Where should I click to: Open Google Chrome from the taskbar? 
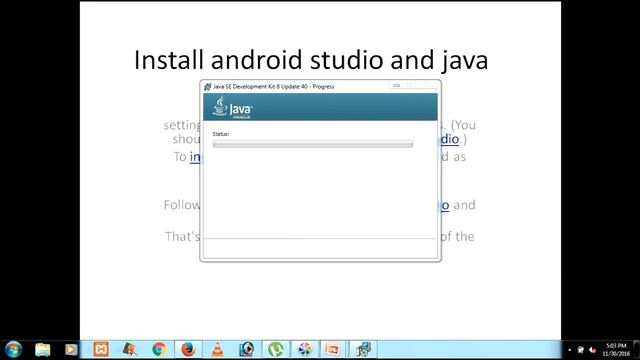pos(159,349)
